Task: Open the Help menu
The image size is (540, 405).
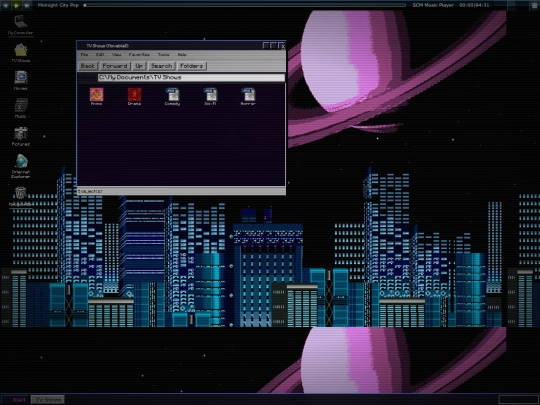Action: (182, 54)
